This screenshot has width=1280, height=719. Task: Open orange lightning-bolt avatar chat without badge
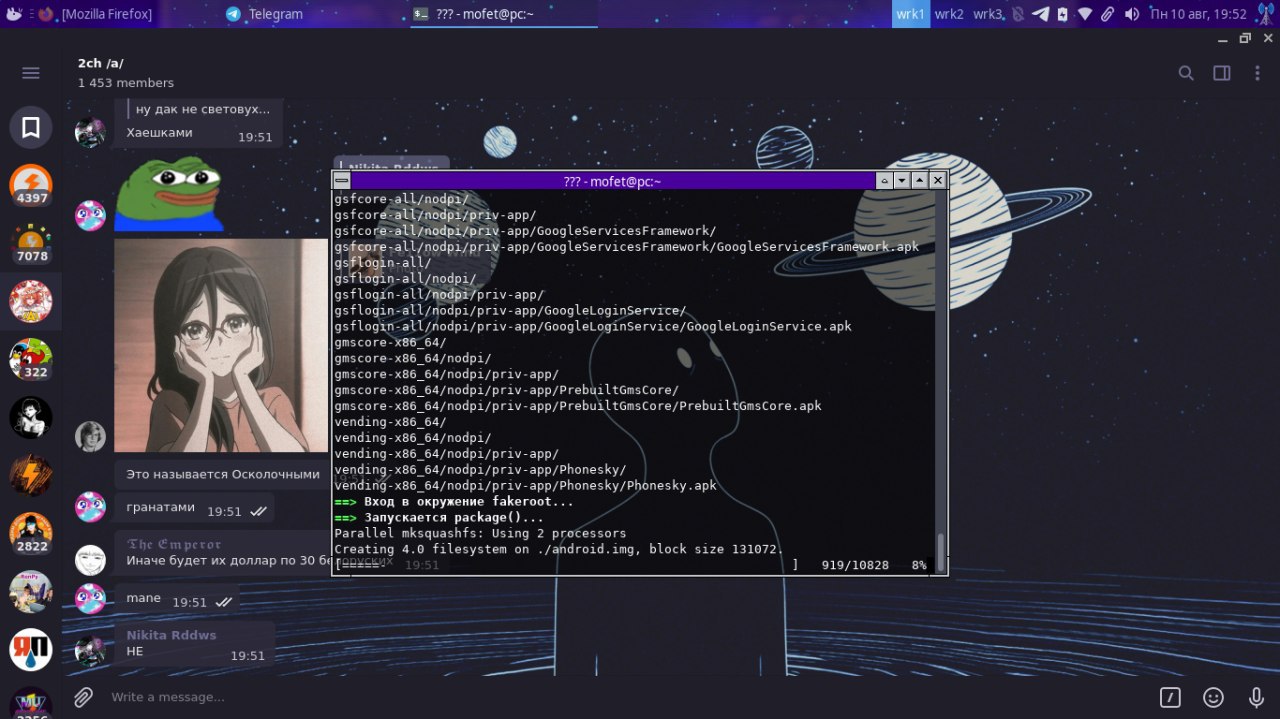pyautogui.click(x=31, y=475)
